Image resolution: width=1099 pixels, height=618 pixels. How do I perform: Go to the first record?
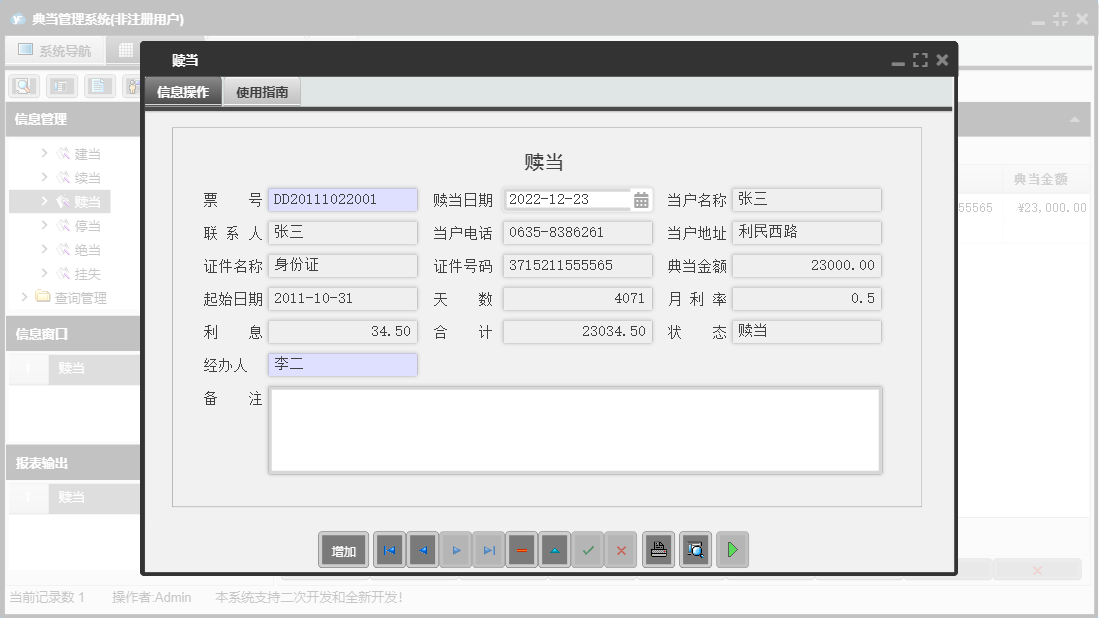click(389, 550)
